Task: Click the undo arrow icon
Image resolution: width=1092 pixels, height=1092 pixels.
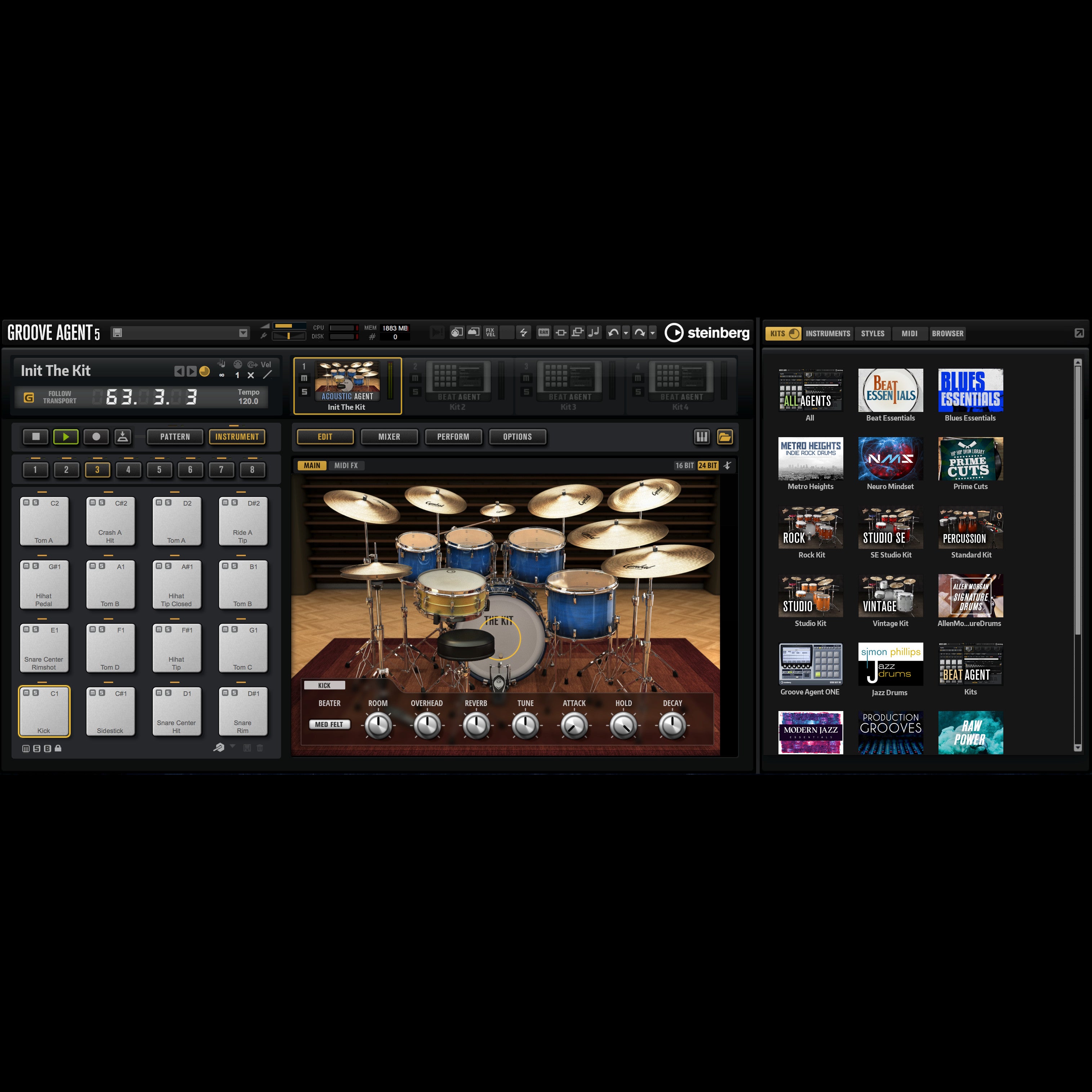Action: (613, 333)
